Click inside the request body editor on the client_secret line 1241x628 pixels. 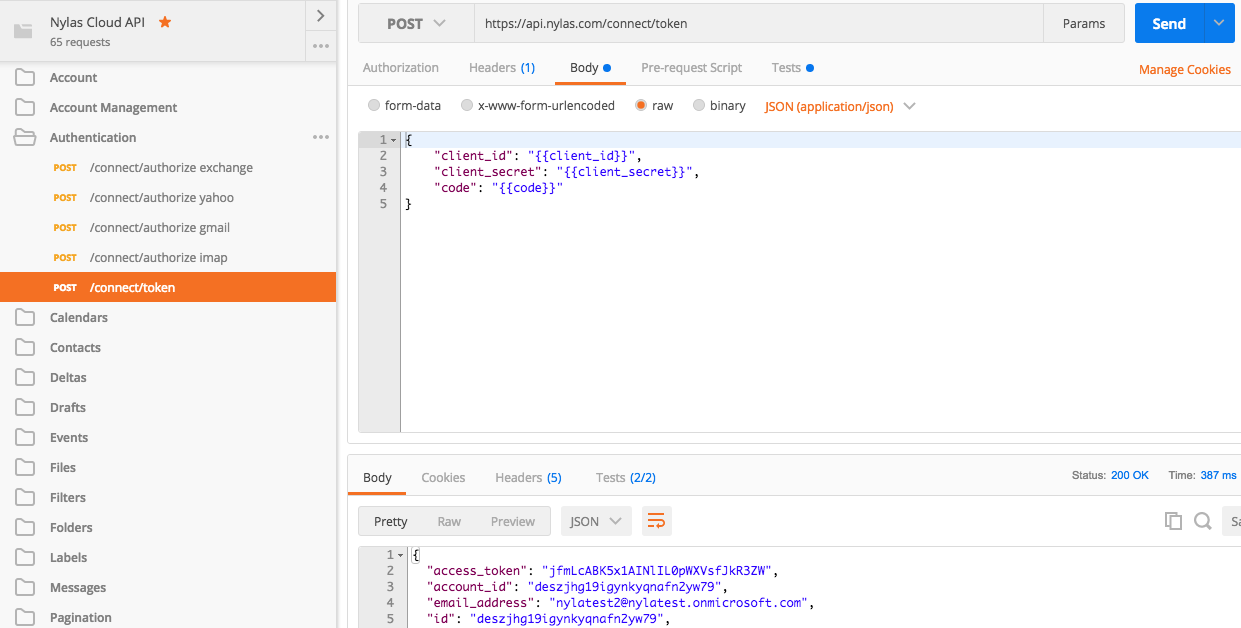pos(566,172)
